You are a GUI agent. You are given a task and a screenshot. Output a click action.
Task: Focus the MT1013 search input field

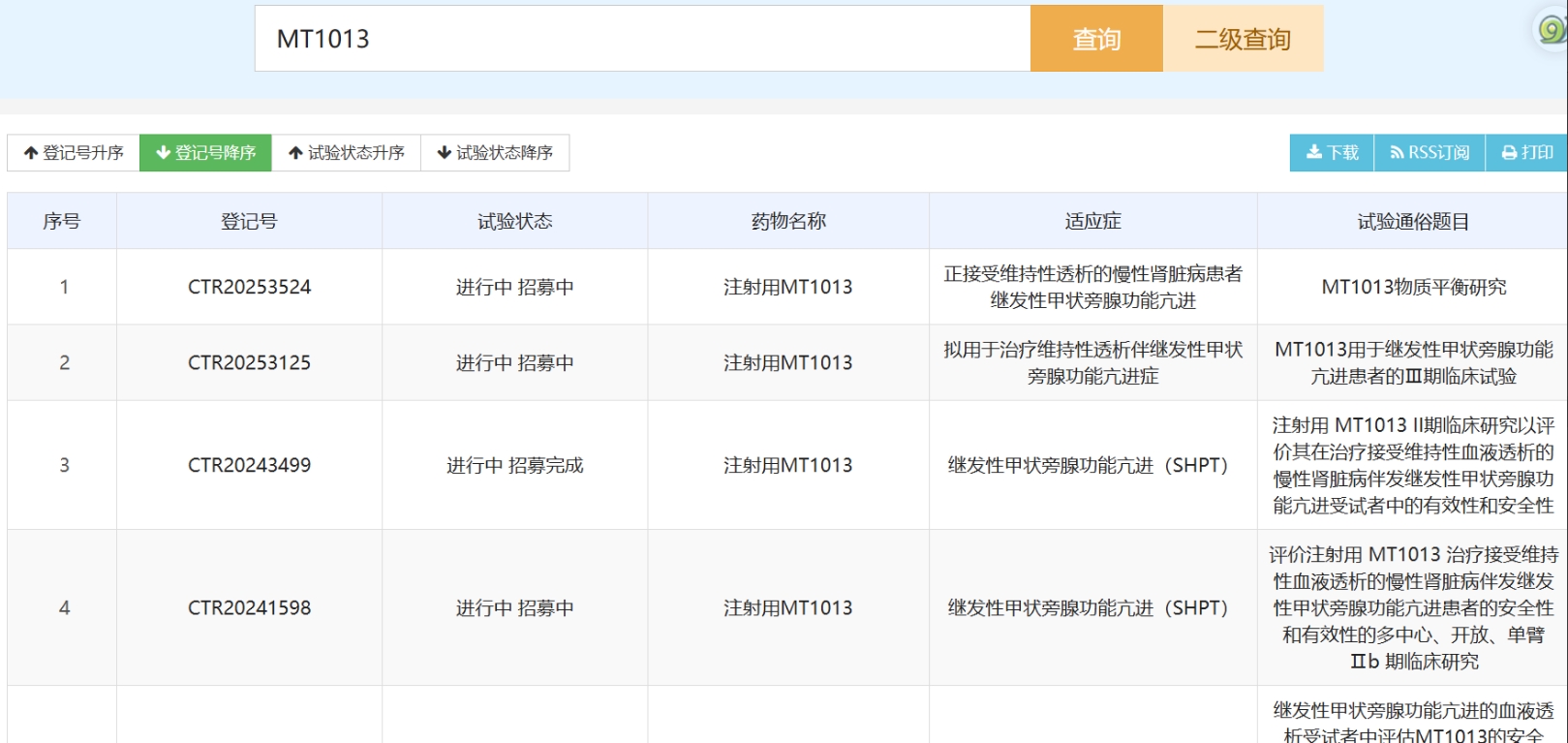pyautogui.click(x=642, y=39)
